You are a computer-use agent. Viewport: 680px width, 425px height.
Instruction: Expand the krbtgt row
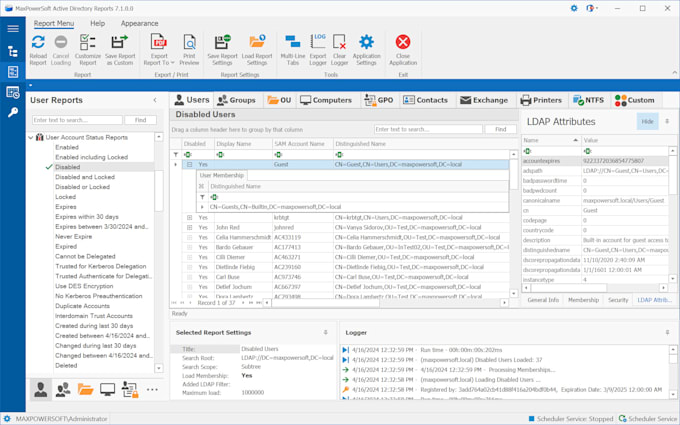(190, 217)
